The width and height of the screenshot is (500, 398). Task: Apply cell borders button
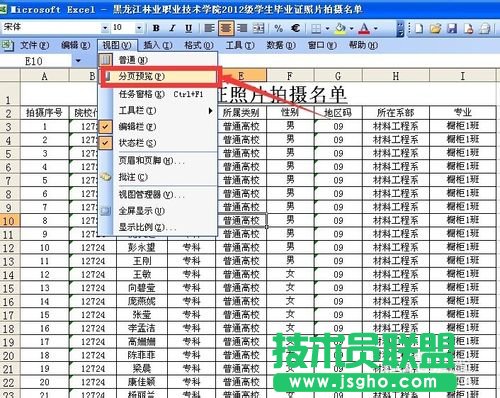(316, 29)
